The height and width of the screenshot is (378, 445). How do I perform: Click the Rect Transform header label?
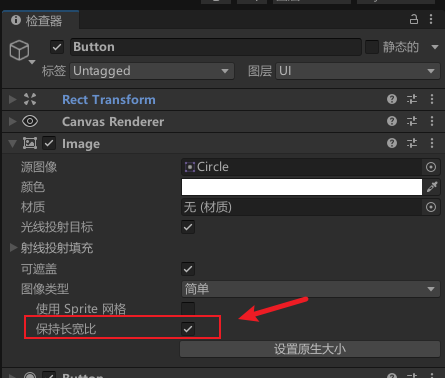(x=109, y=100)
